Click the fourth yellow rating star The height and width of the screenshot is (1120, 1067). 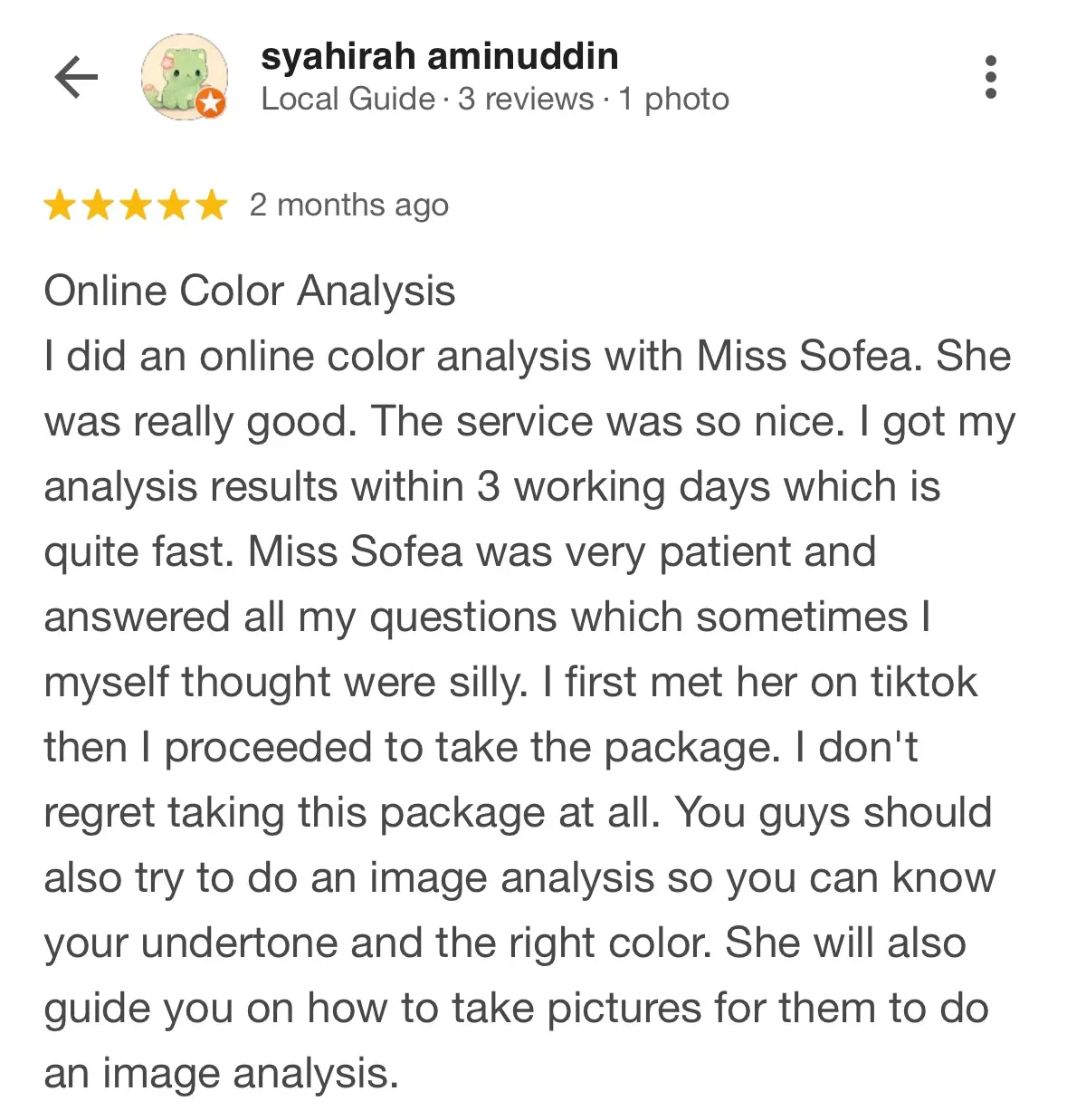tap(174, 206)
